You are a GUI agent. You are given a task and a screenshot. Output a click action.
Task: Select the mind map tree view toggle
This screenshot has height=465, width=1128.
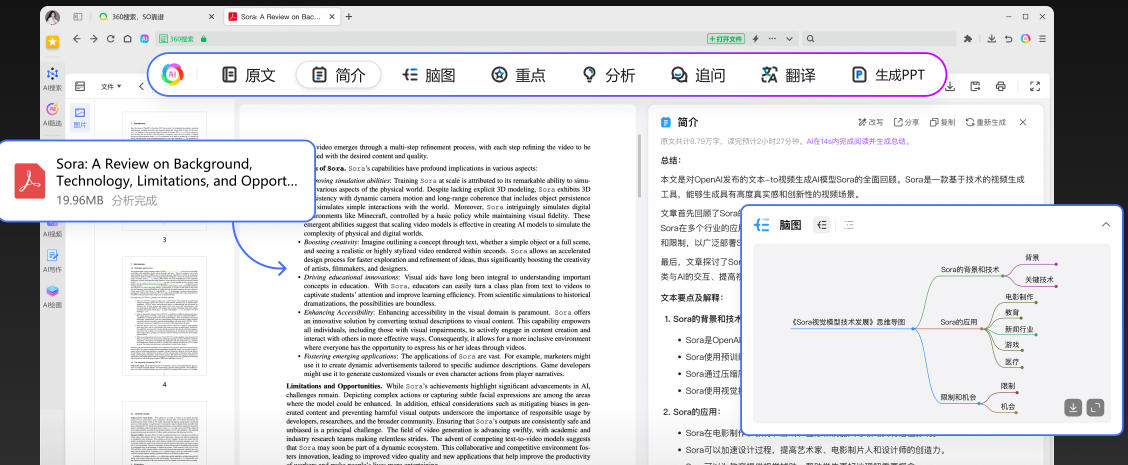[x=822, y=225]
